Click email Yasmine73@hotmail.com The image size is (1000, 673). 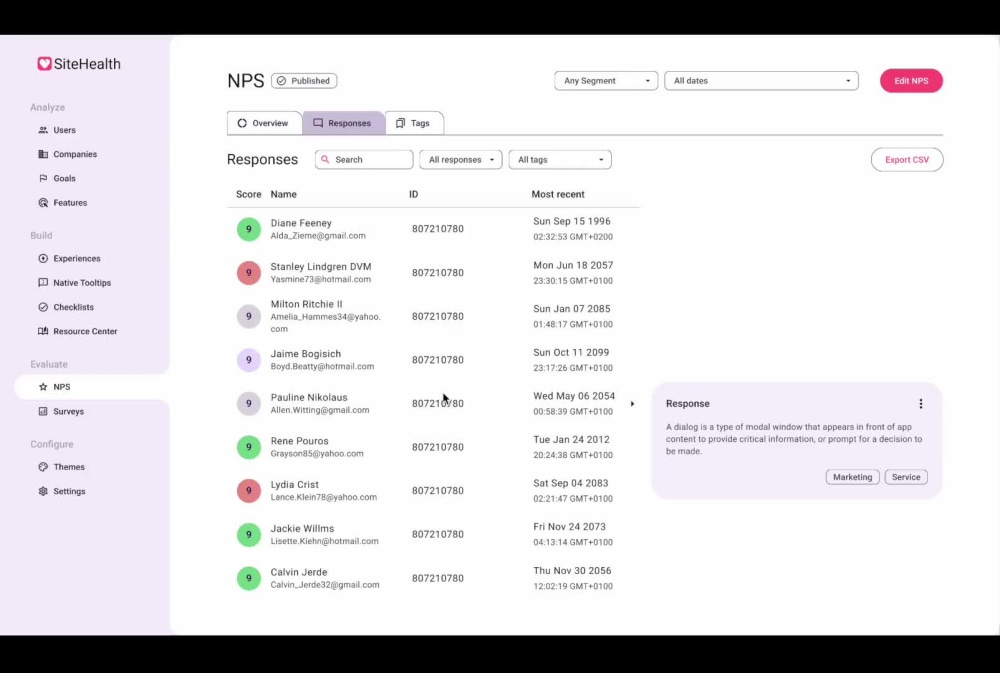[320, 279]
